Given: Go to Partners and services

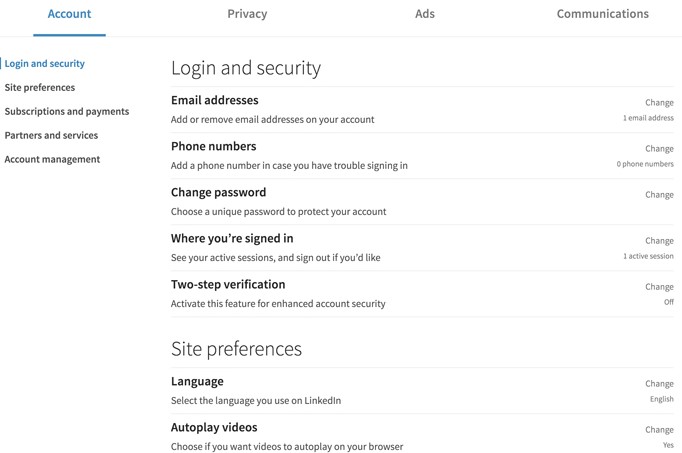Looking at the screenshot, I should [51, 136].
